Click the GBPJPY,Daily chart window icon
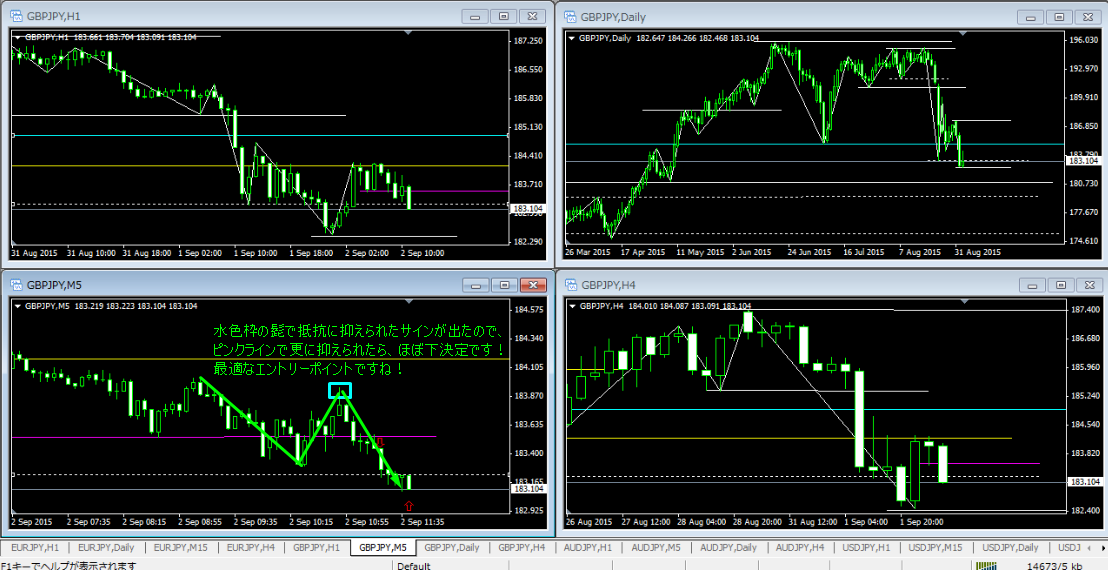This screenshot has height=570, width=1108. point(570,16)
